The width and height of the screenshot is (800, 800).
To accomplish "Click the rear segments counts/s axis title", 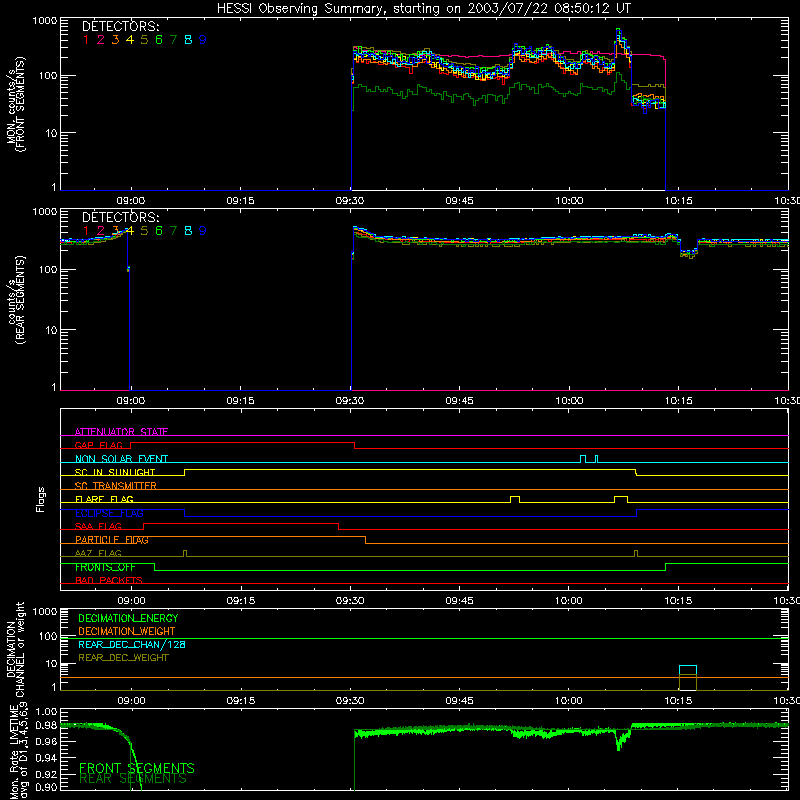I will tap(15, 300).
